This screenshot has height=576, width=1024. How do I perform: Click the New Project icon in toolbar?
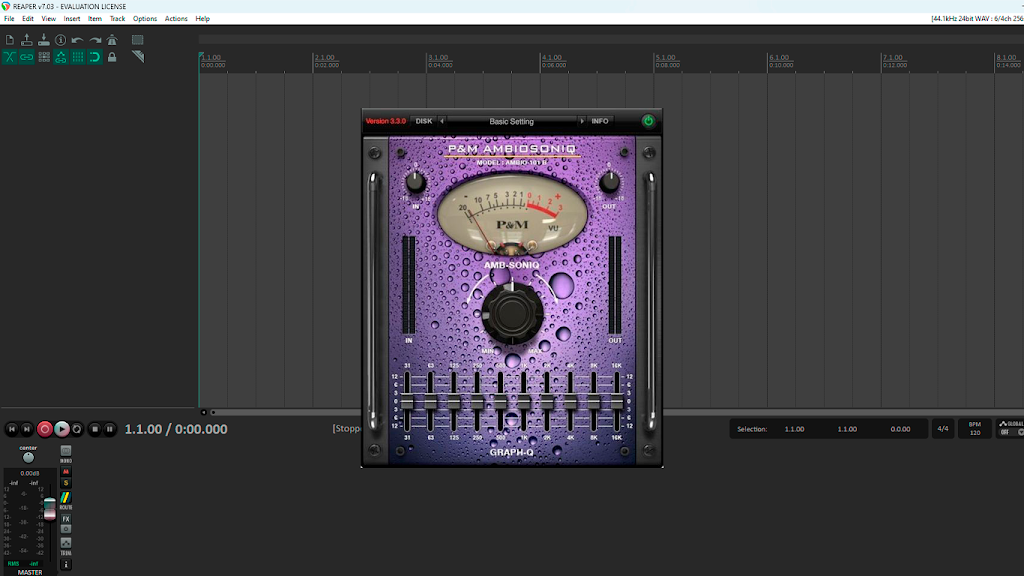[x=10, y=40]
